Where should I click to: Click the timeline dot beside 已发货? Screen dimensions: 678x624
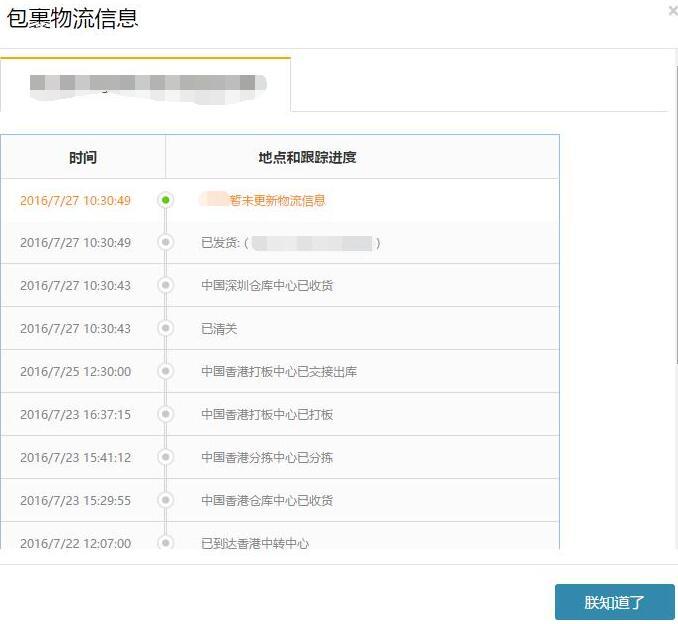coord(166,242)
